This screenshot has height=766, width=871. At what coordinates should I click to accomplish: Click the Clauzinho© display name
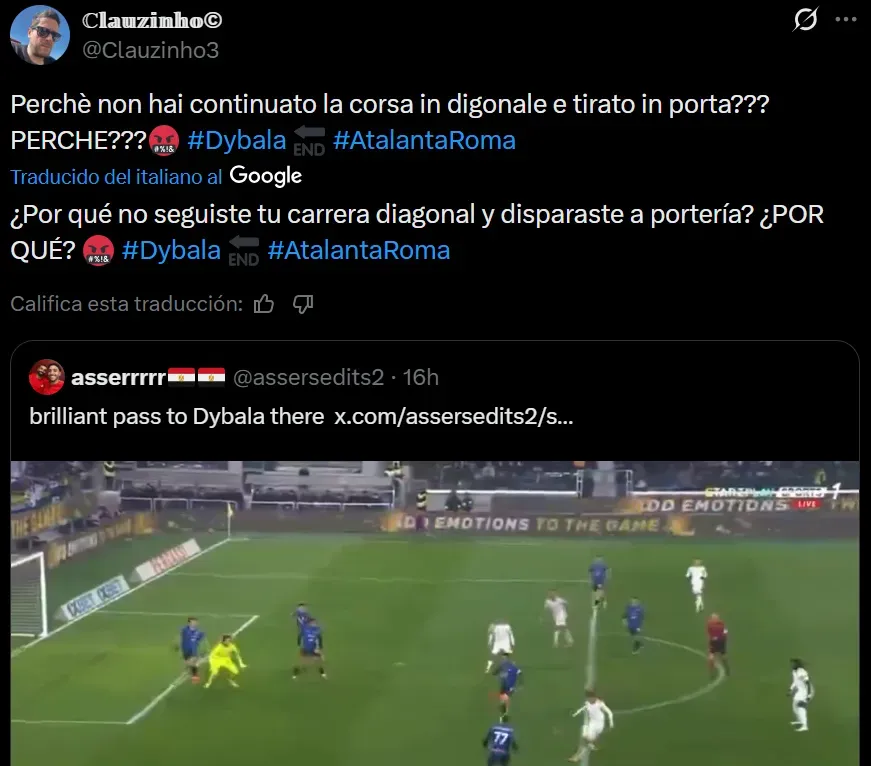152,21
